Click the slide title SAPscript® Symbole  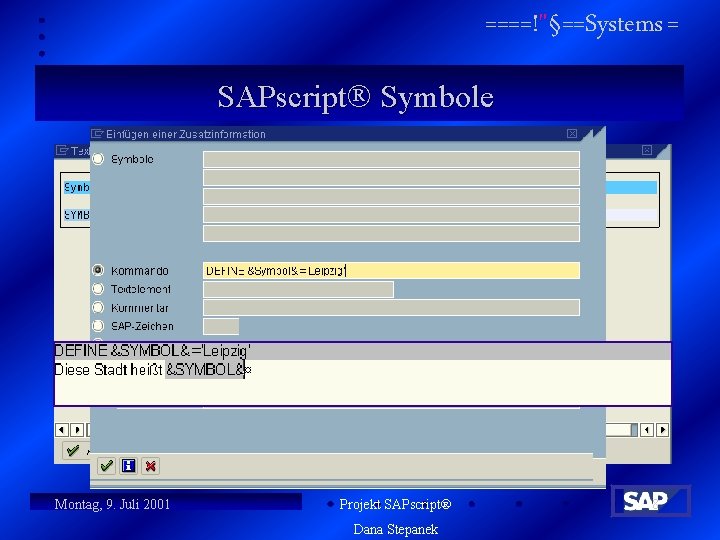(x=355, y=97)
